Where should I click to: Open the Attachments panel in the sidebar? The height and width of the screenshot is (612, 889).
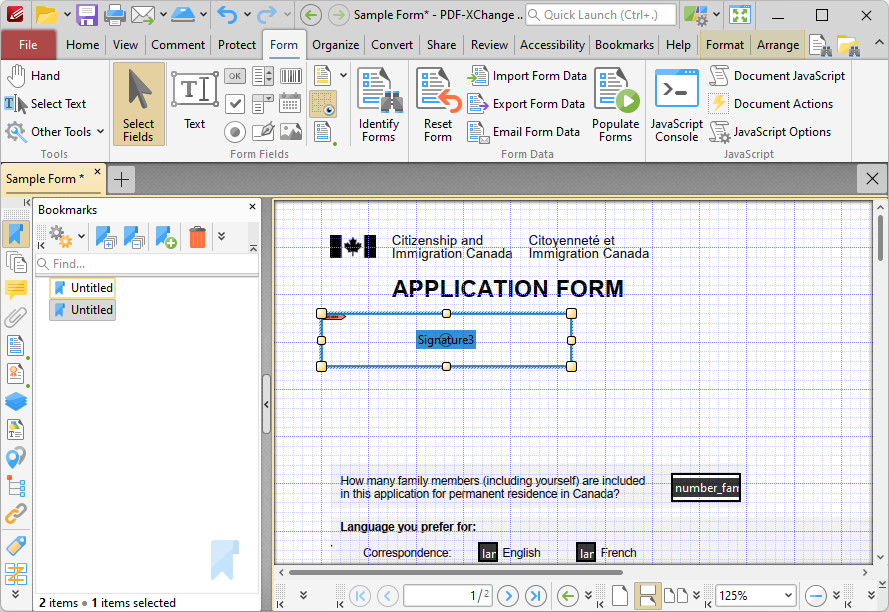[15, 317]
